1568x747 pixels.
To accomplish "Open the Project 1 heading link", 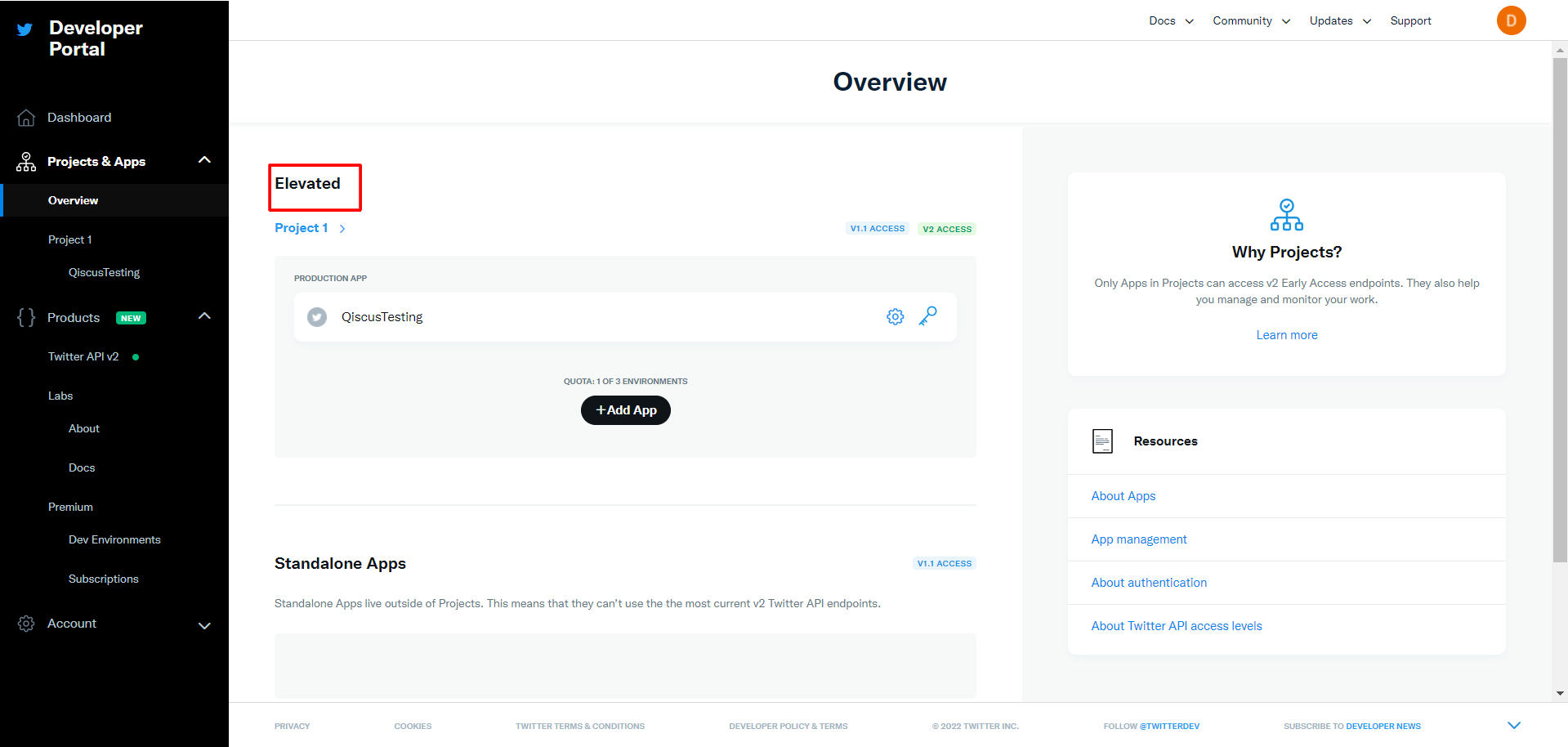I will [302, 228].
